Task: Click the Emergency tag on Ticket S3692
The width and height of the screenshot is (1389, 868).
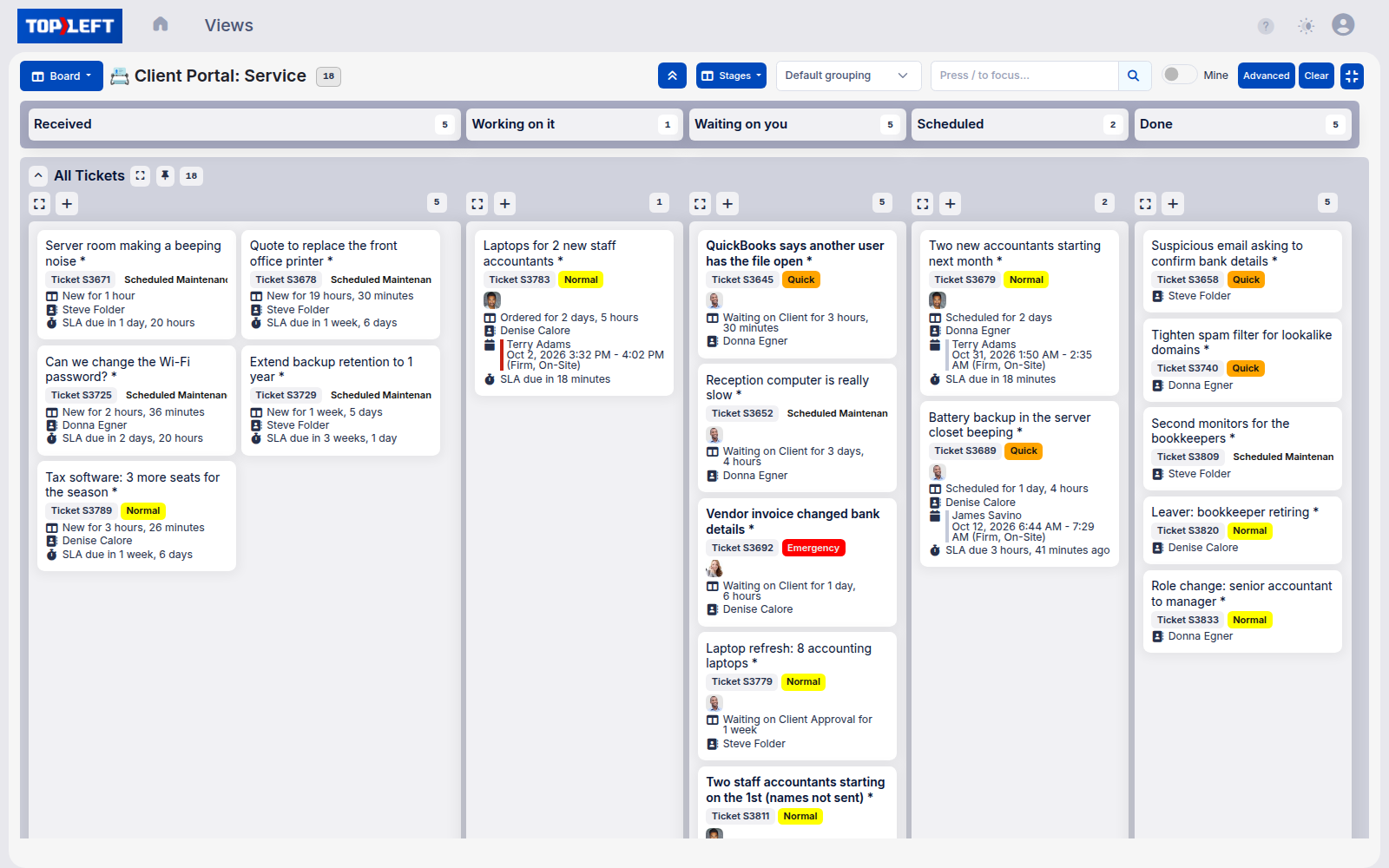Action: click(x=813, y=548)
